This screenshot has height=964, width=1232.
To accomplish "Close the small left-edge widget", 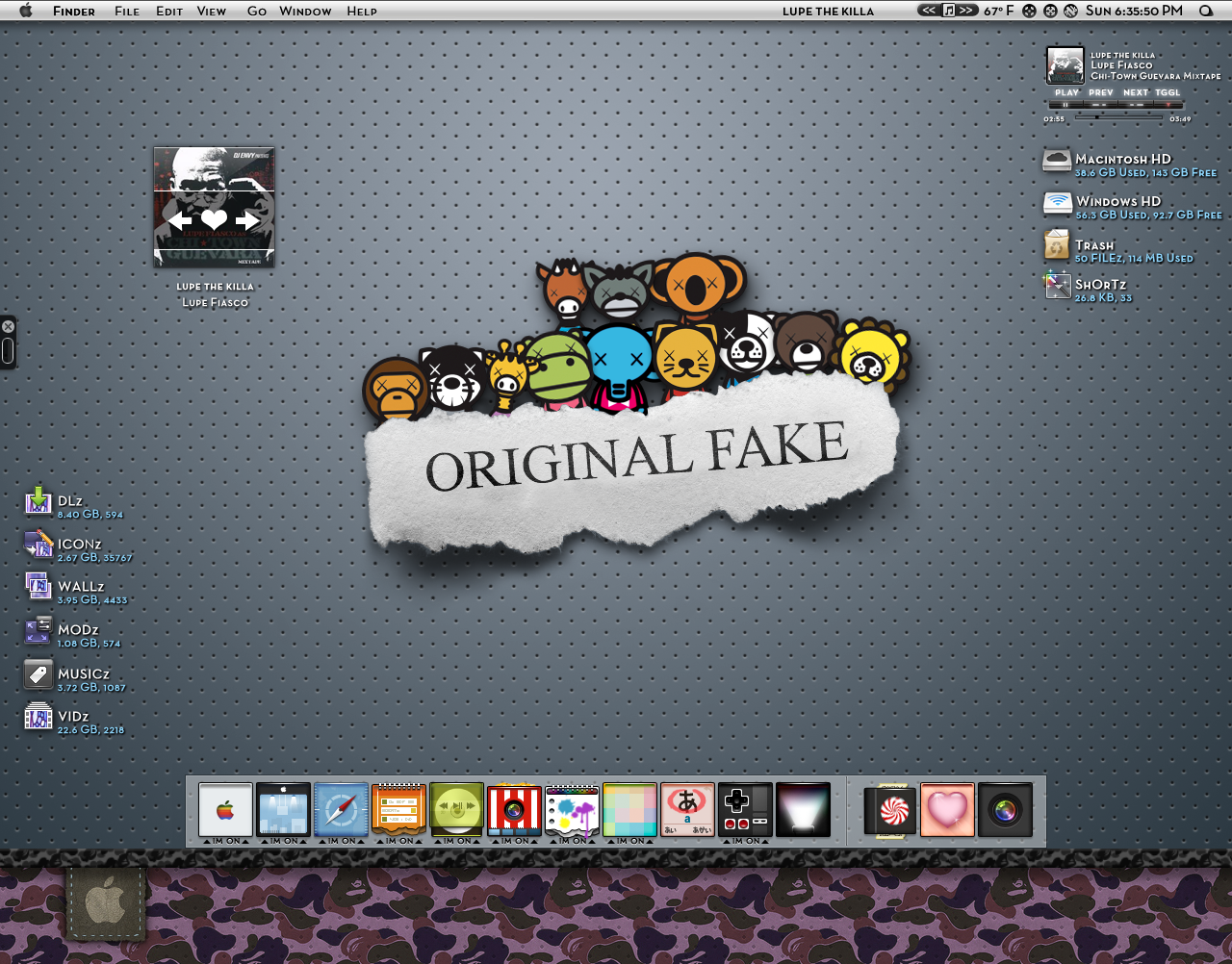I will pyautogui.click(x=8, y=327).
